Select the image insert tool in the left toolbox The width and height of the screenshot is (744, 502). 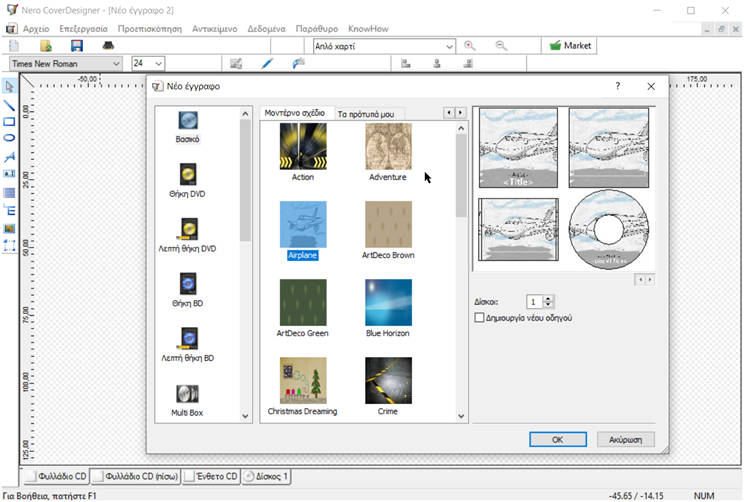tap(9, 229)
